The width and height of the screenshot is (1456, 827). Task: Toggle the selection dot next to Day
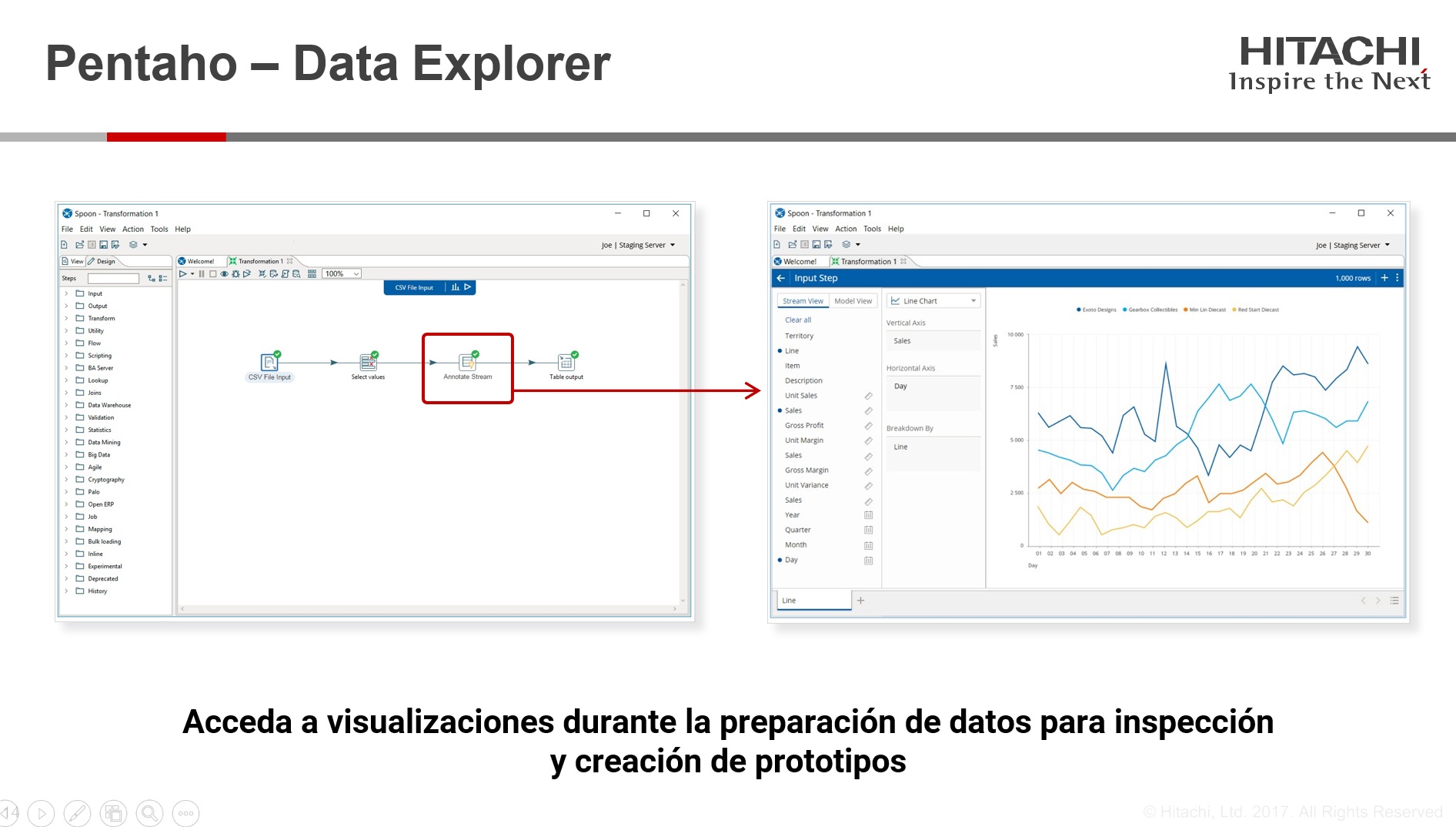click(780, 560)
